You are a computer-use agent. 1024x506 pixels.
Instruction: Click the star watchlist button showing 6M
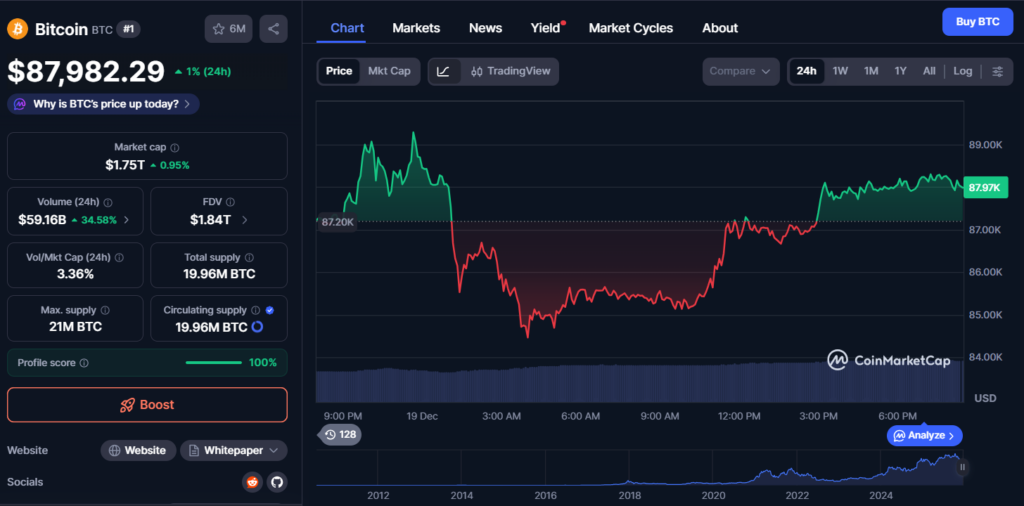pyautogui.click(x=228, y=29)
